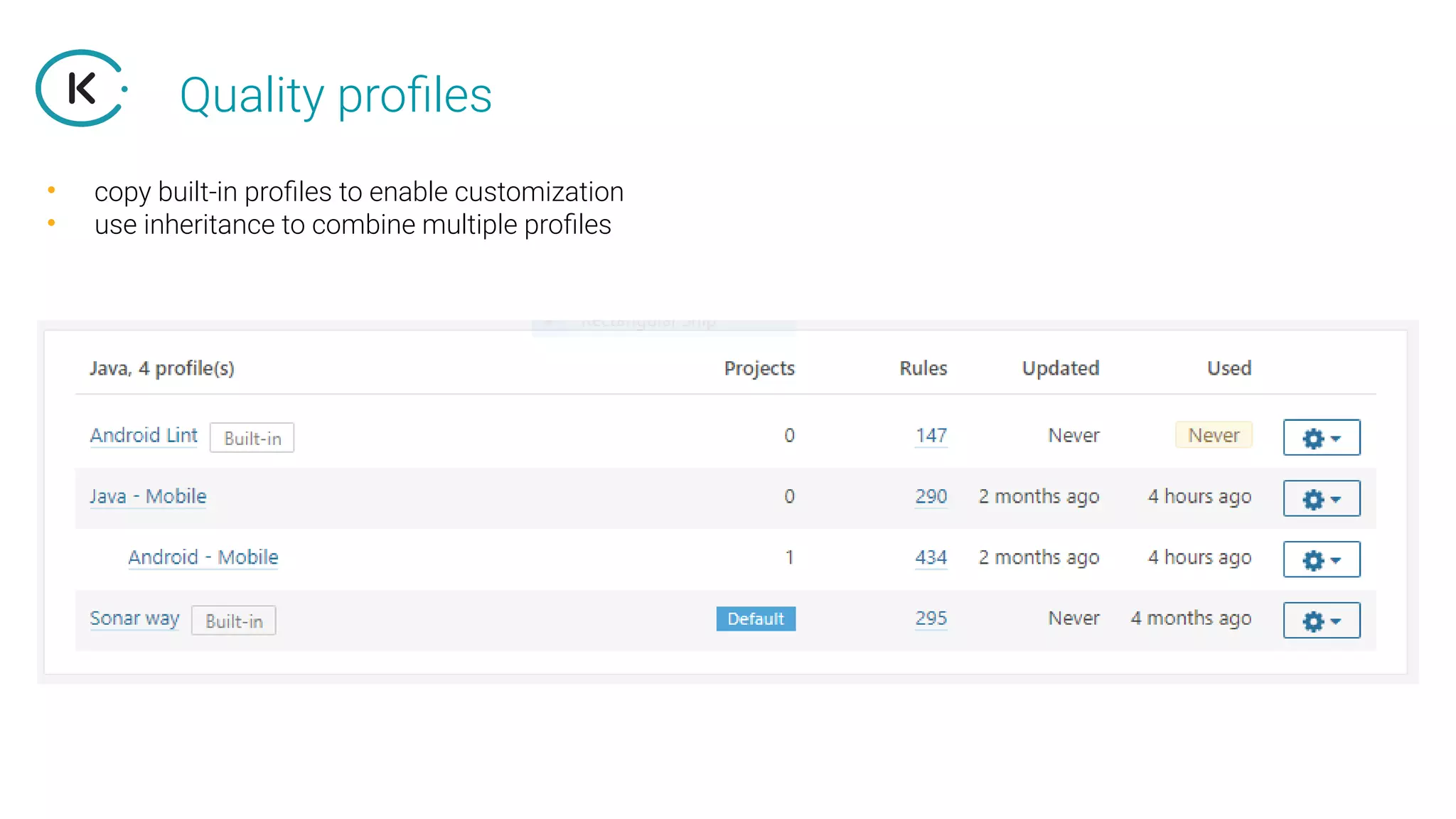The width and height of the screenshot is (1456, 819).
Task: Click the Quality profiles slide title
Action: [336, 95]
